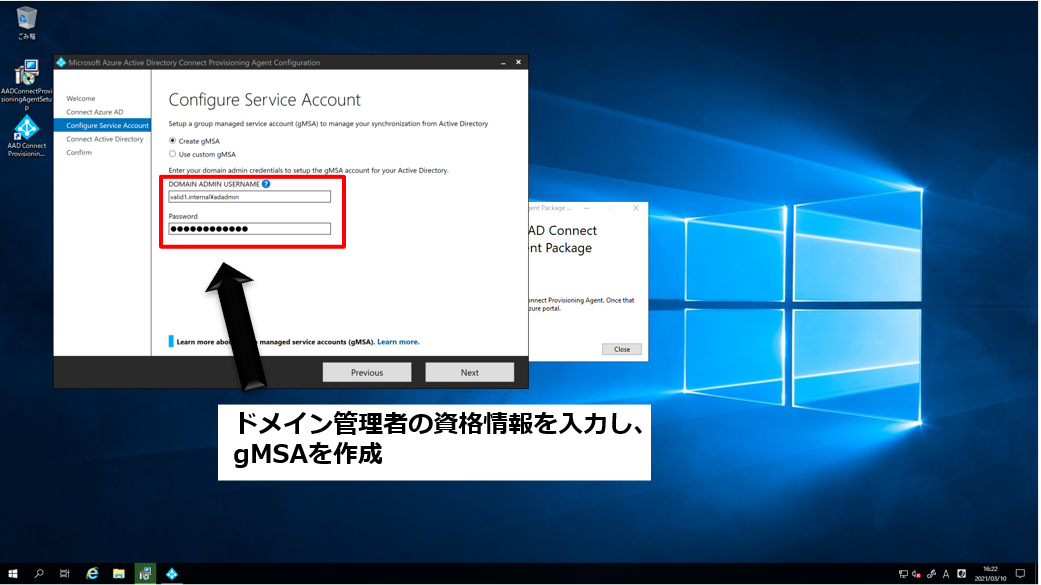The height and width of the screenshot is (585, 1041).
Task: Switch to the installer package taskbar icon
Action: tap(145, 574)
